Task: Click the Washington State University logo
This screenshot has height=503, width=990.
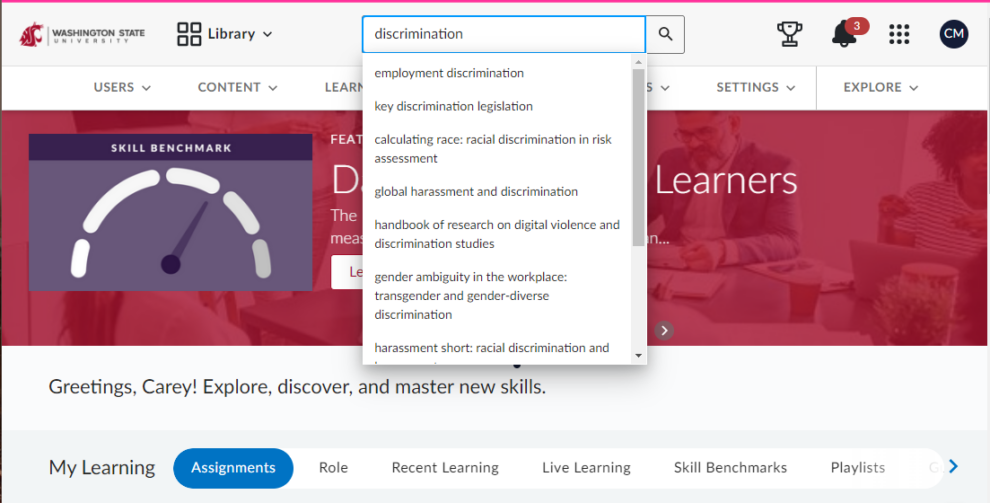Action: coord(82,34)
